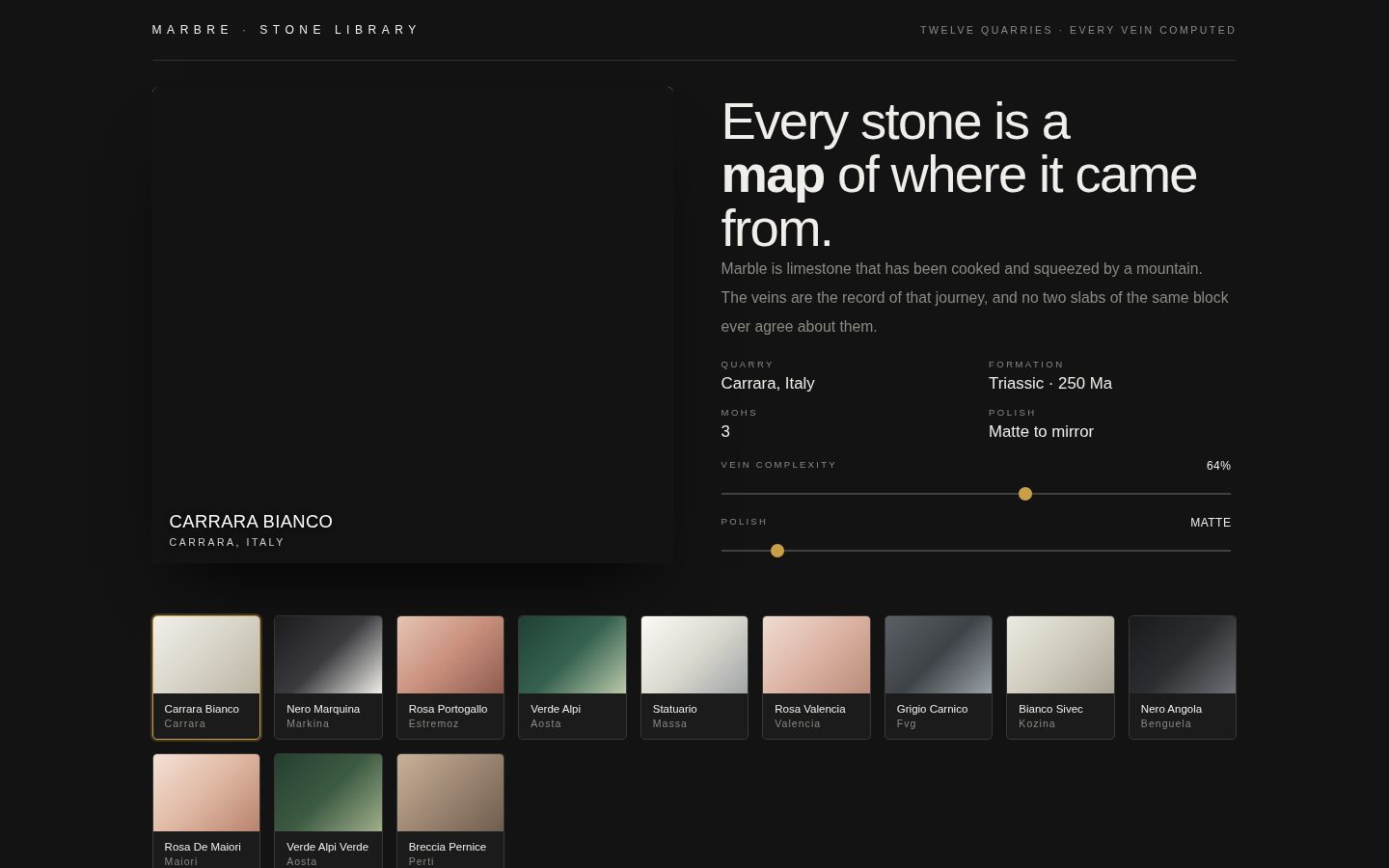The height and width of the screenshot is (868, 1389).
Task: Click the 'Triassic · 250 Ma' formation value
Action: (1050, 384)
